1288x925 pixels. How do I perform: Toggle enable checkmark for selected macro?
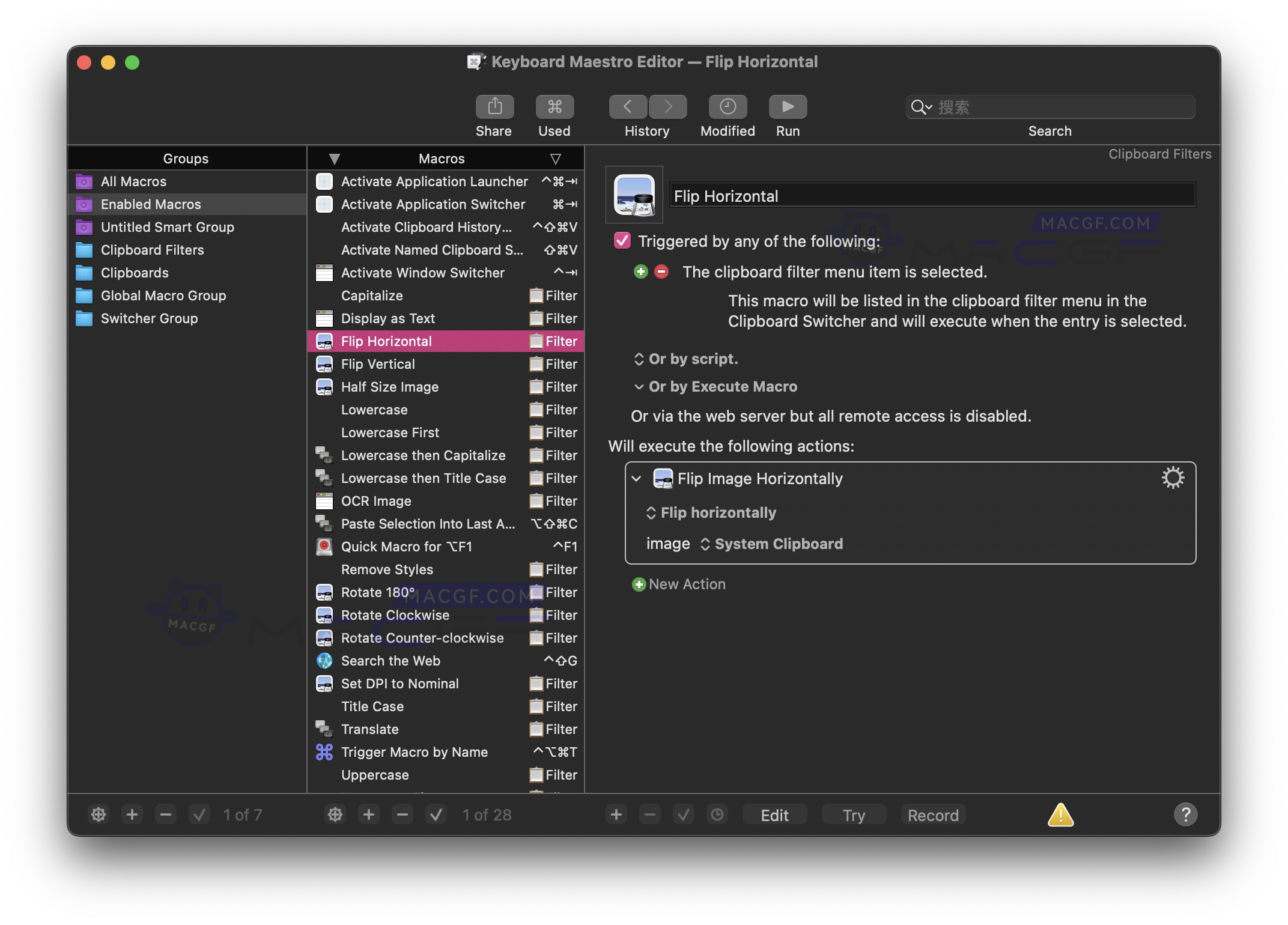pyautogui.click(x=437, y=815)
